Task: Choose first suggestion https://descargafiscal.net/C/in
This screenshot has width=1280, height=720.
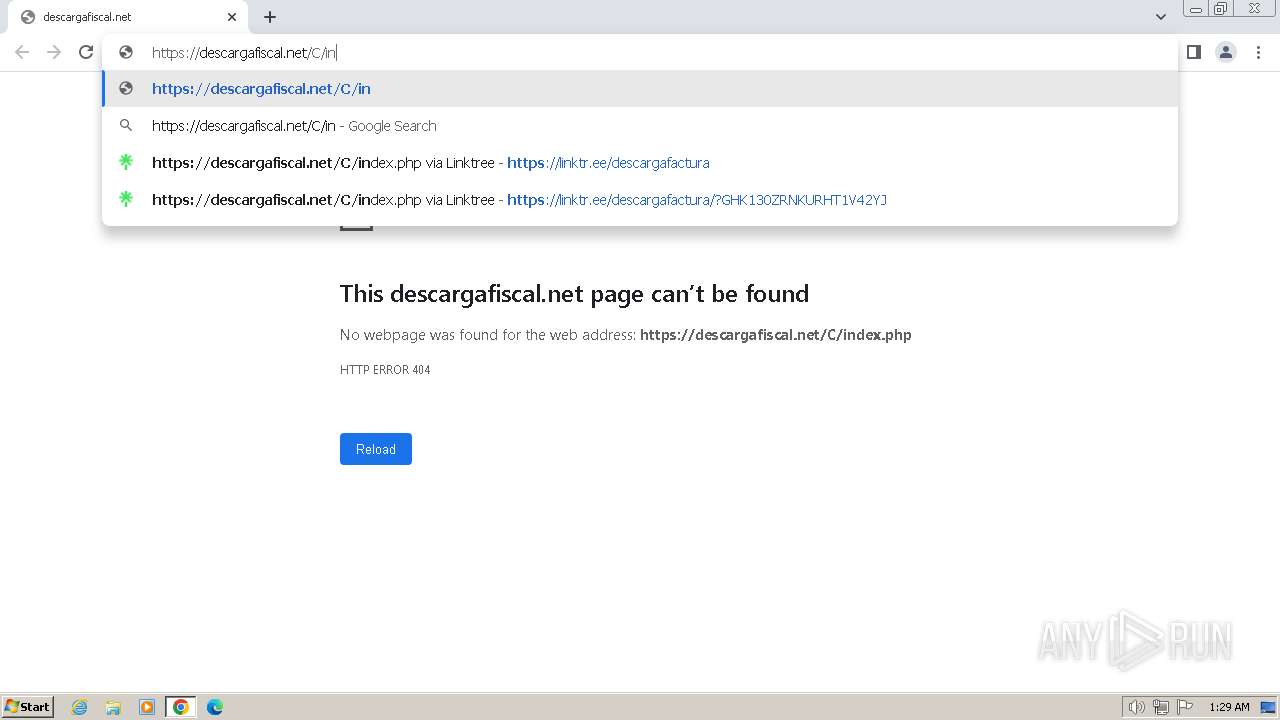Action: click(640, 89)
